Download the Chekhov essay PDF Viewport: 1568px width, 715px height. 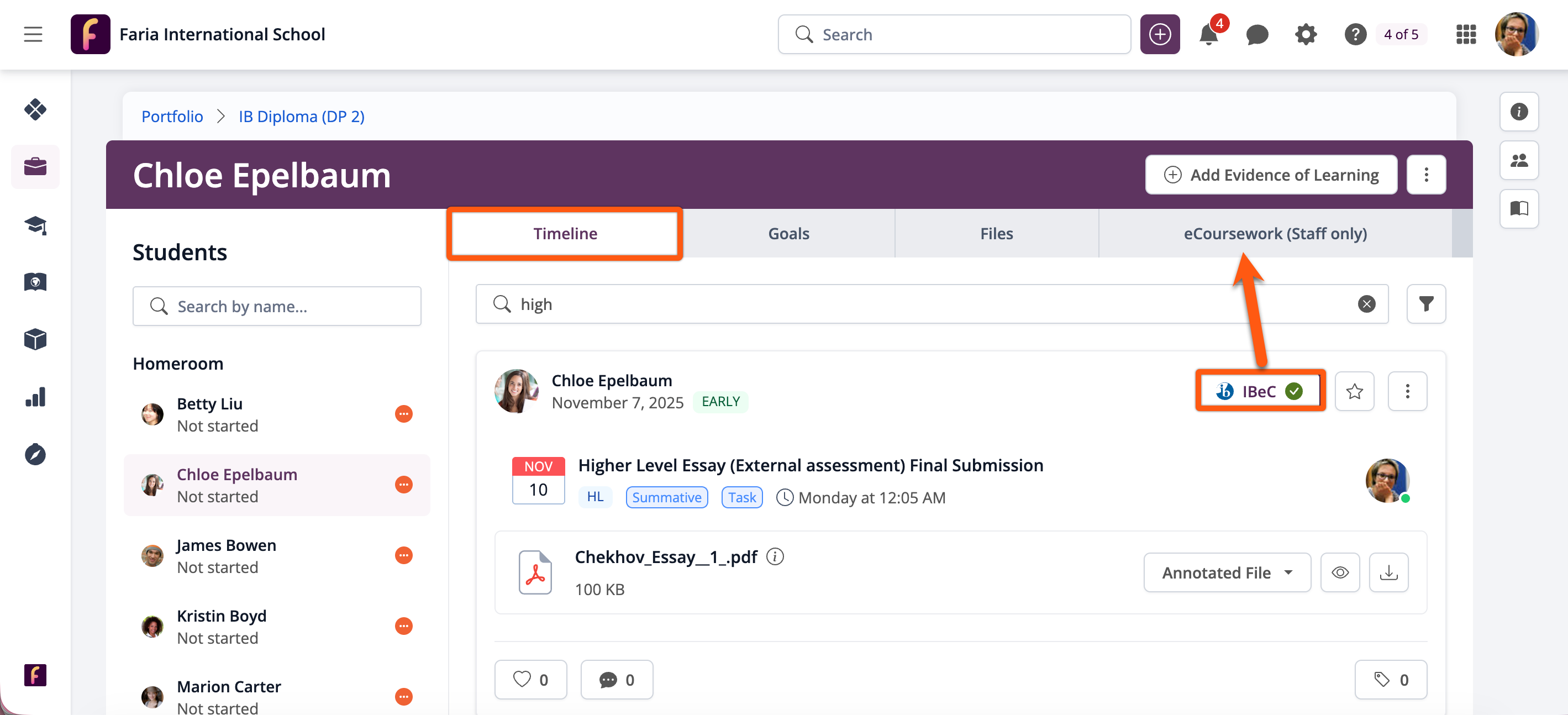pyautogui.click(x=1388, y=572)
